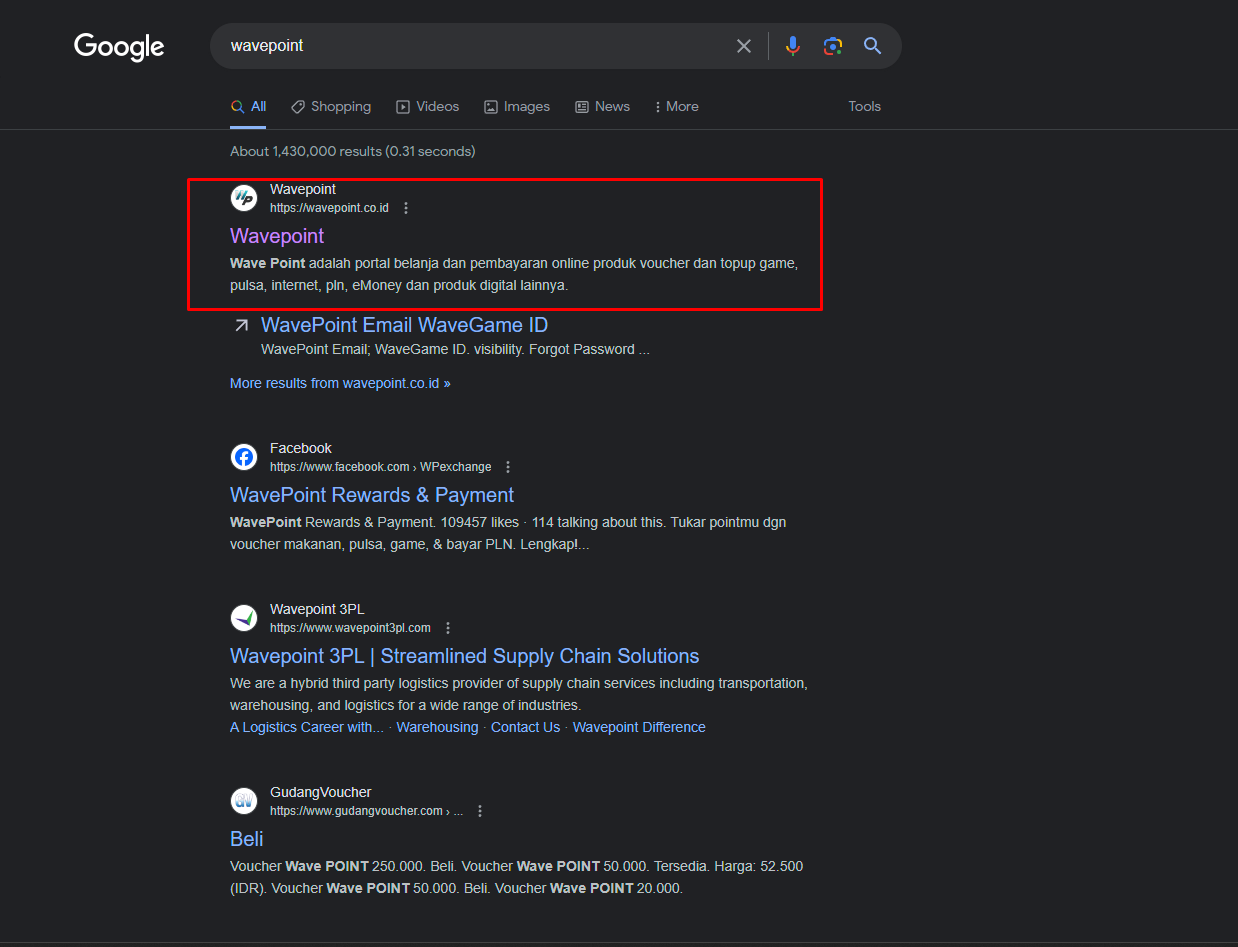1238x947 pixels.
Task: Open the Wavepoint Difference sitelink
Action: tap(639, 727)
